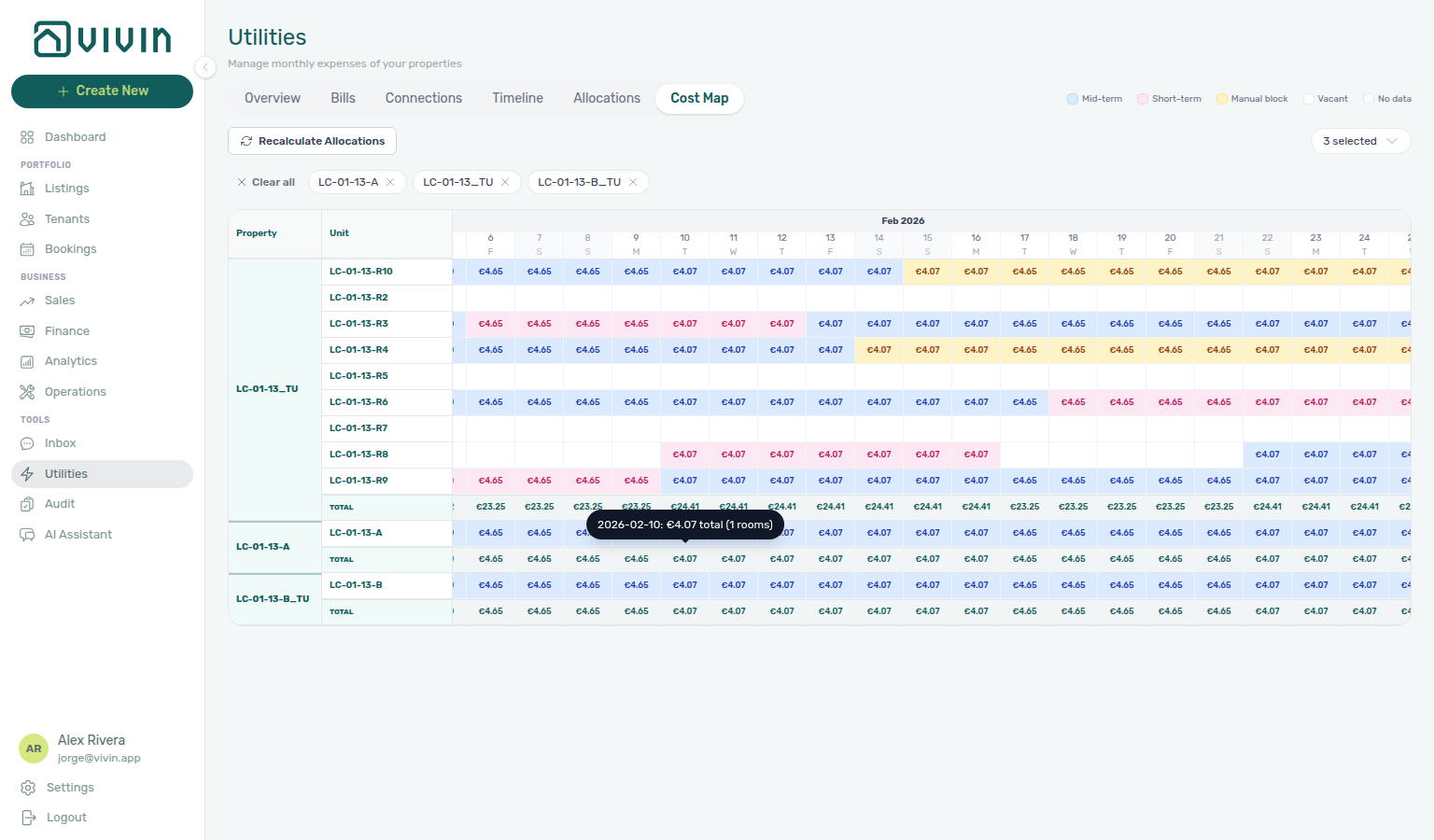Open the Timeline tab

518,98
